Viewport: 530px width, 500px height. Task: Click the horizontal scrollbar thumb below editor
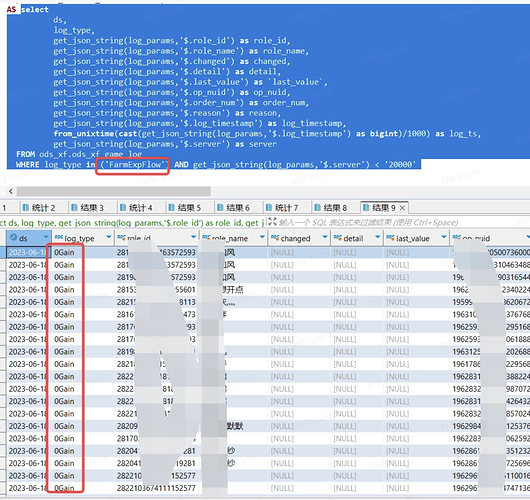click(x=114, y=192)
